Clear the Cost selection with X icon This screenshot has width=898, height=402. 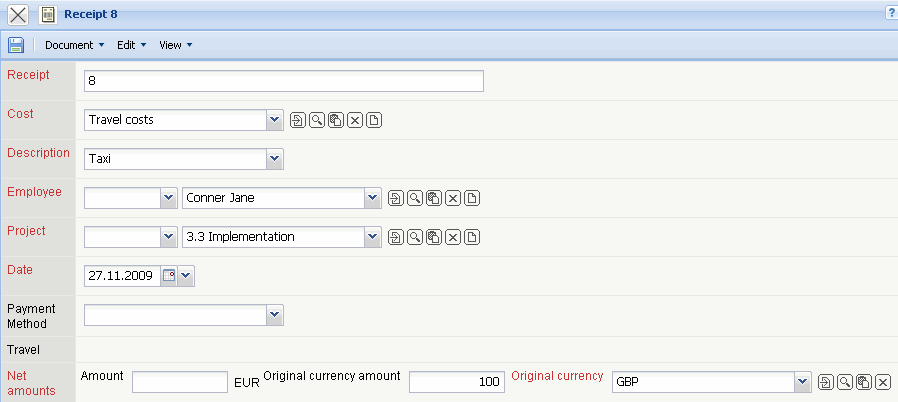[354, 121]
